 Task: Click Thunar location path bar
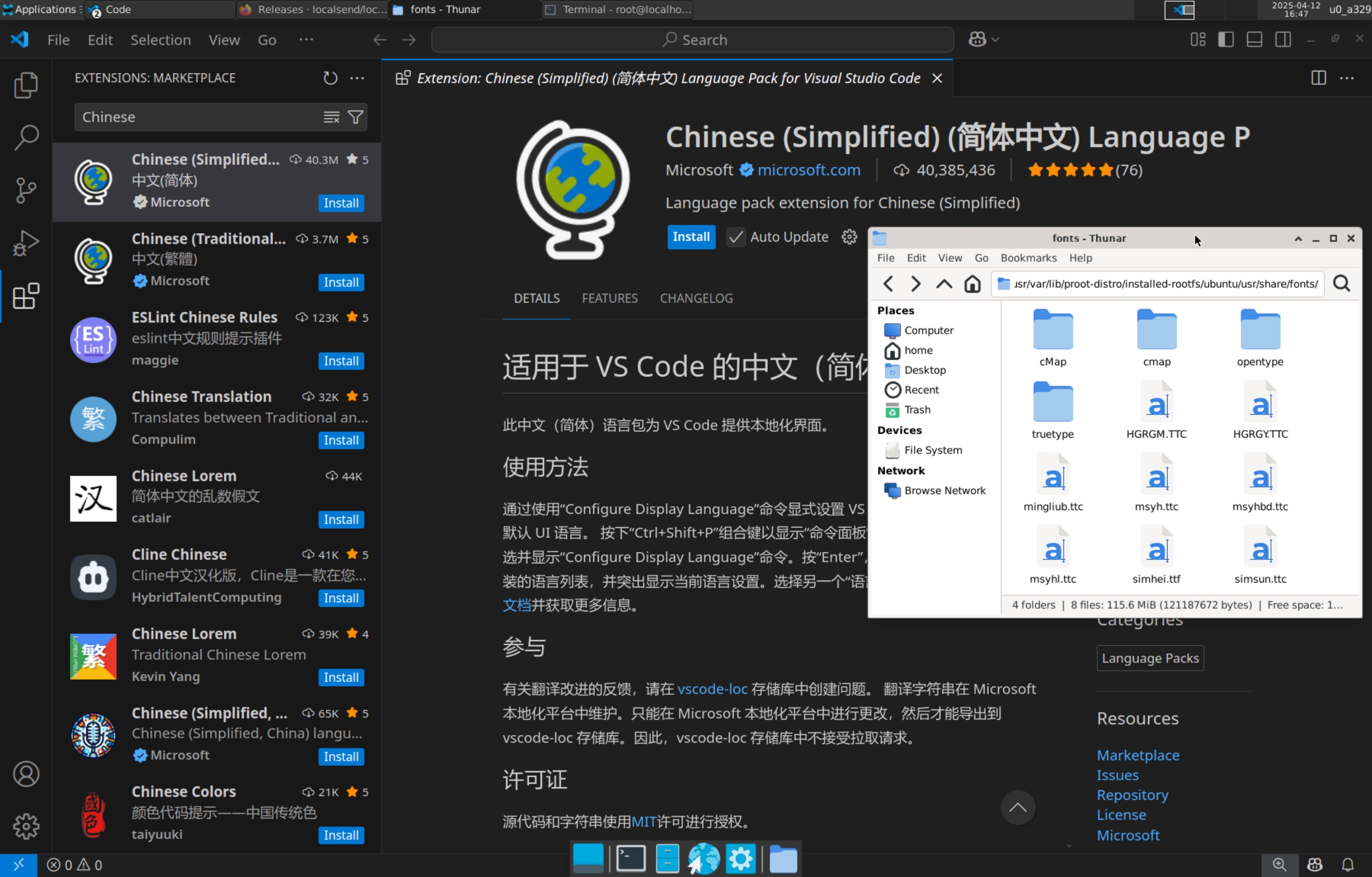click(1157, 284)
